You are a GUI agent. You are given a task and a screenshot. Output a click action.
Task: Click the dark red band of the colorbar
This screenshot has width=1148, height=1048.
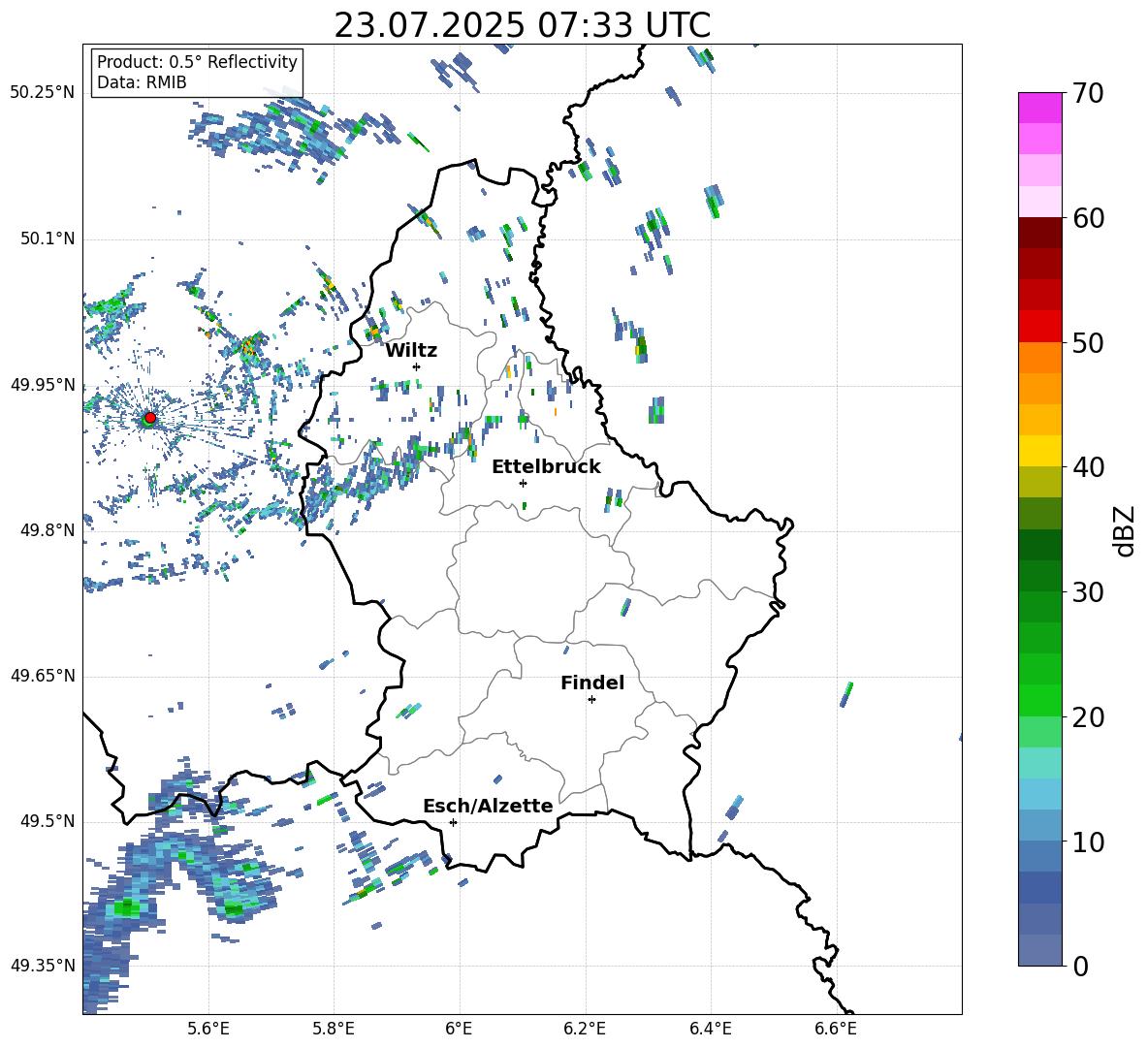click(1040, 233)
